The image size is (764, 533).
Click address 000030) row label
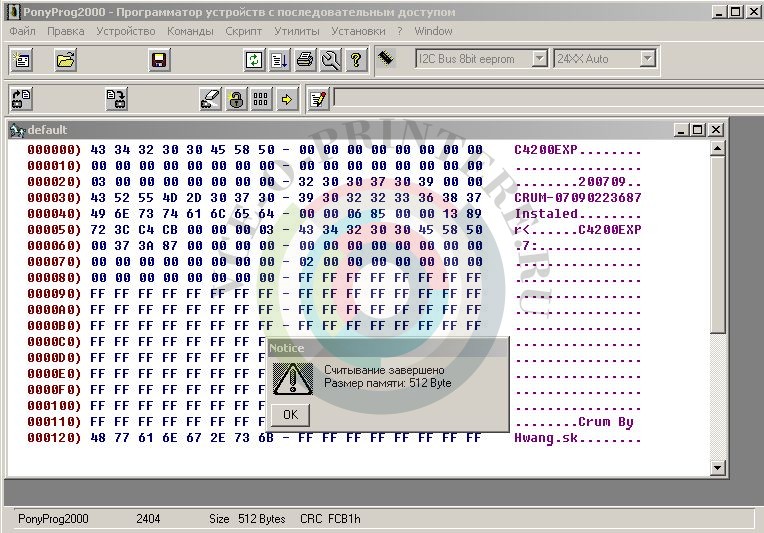pyautogui.click(x=54, y=198)
